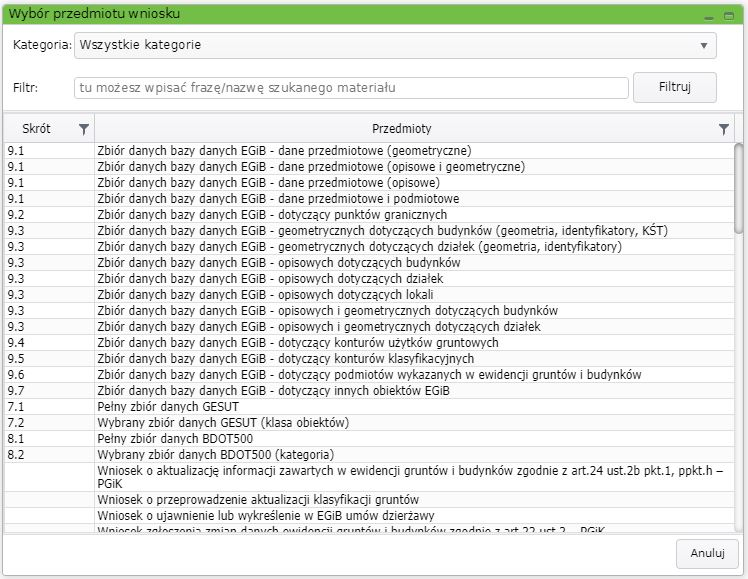748x579 pixels.
Task: Select 'dotyczący punktów granicznych' row
Action: (271, 215)
